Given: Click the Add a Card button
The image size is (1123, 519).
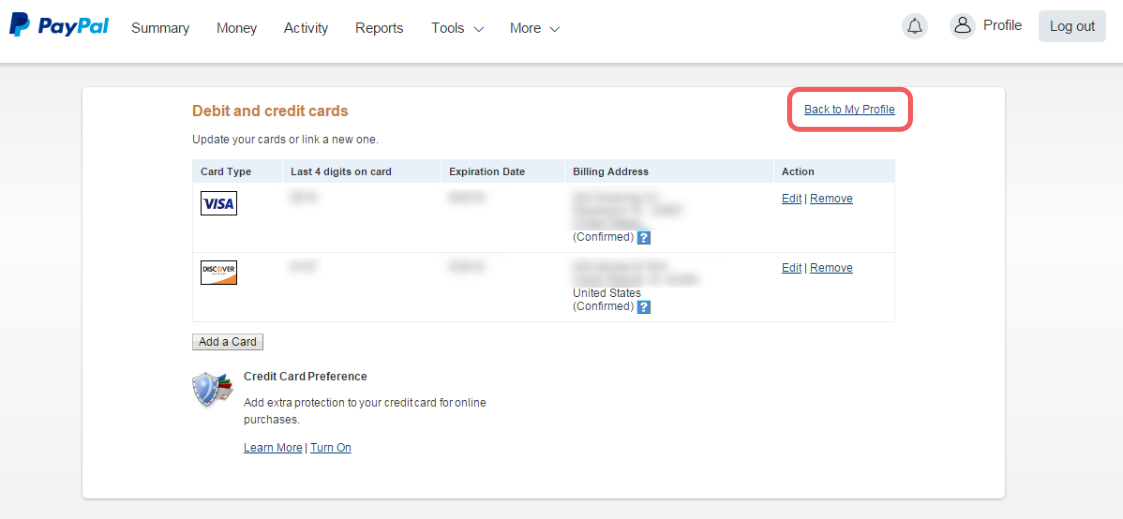Looking at the screenshot, I should click(x=228, y=341).
